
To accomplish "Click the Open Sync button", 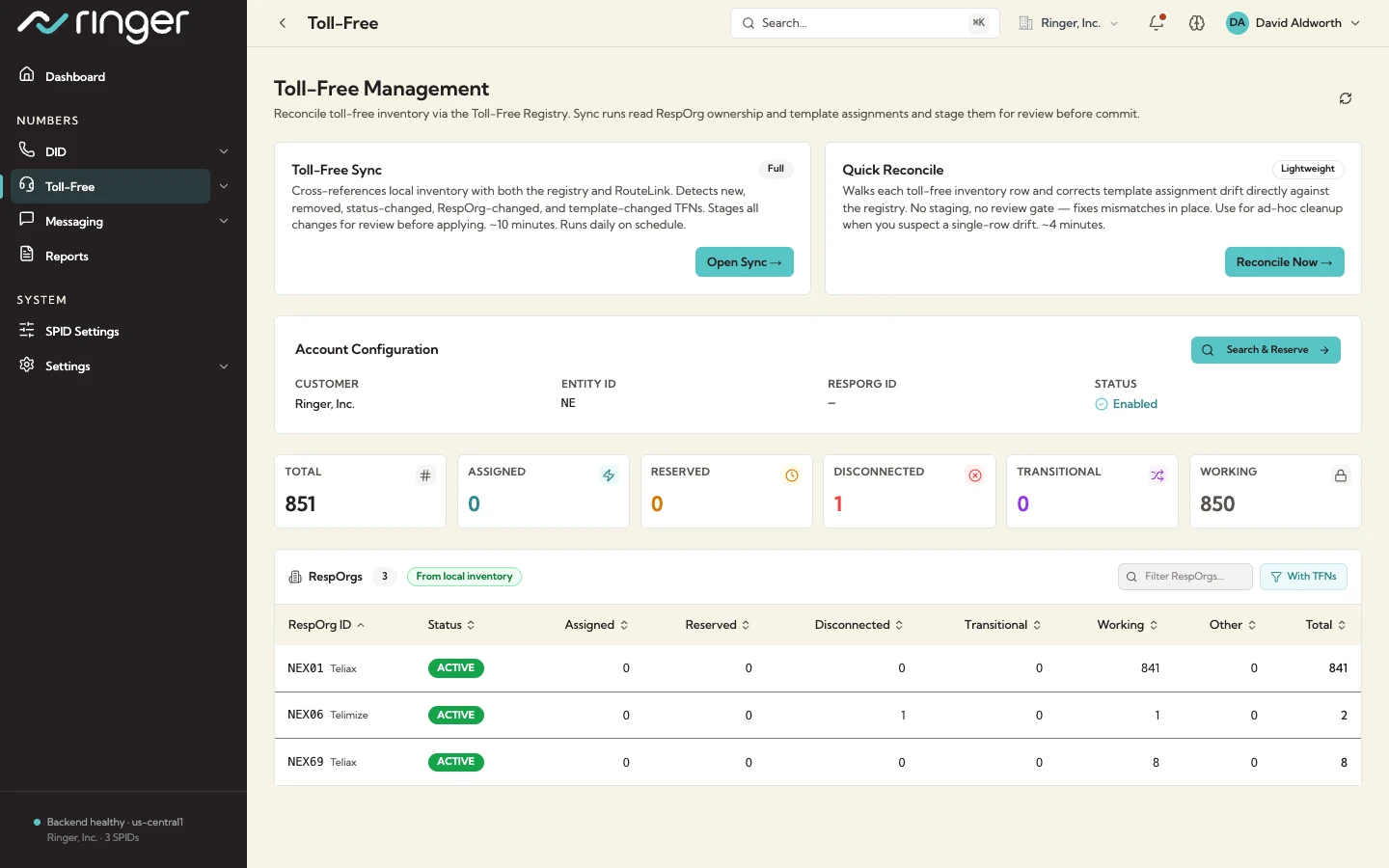I will [745, 262].
